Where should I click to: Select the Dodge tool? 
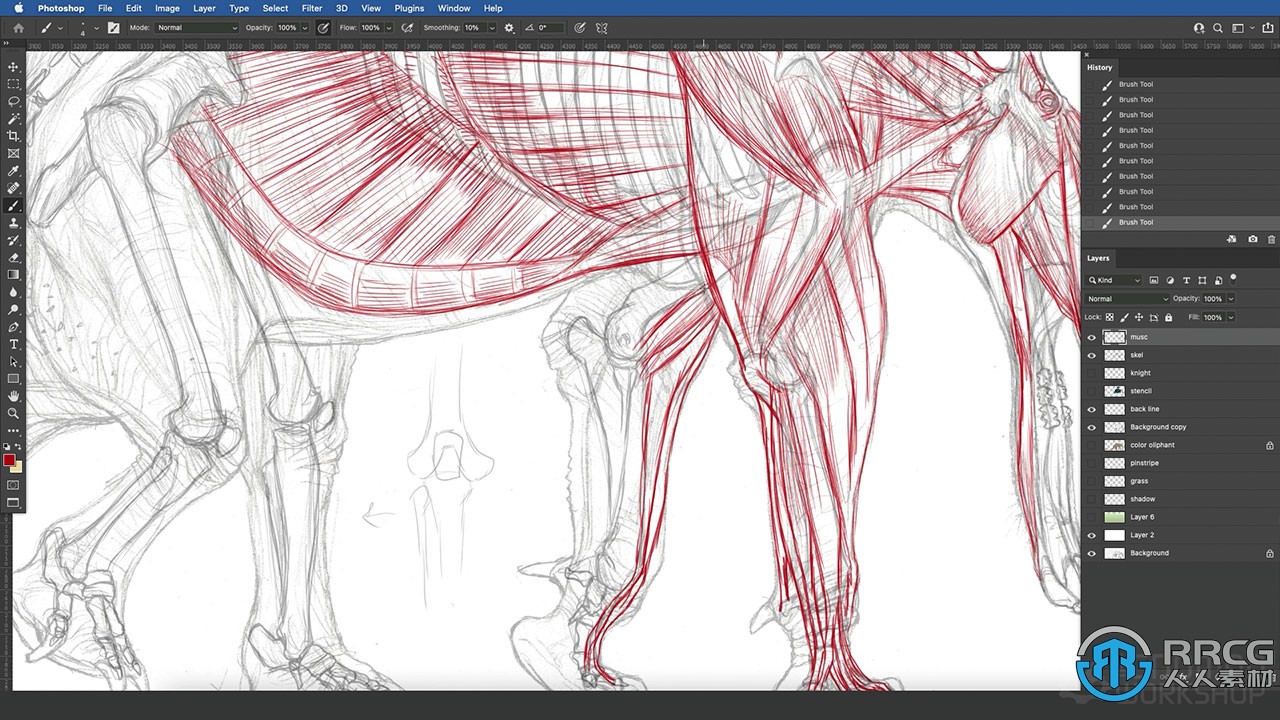click(14, 309)
